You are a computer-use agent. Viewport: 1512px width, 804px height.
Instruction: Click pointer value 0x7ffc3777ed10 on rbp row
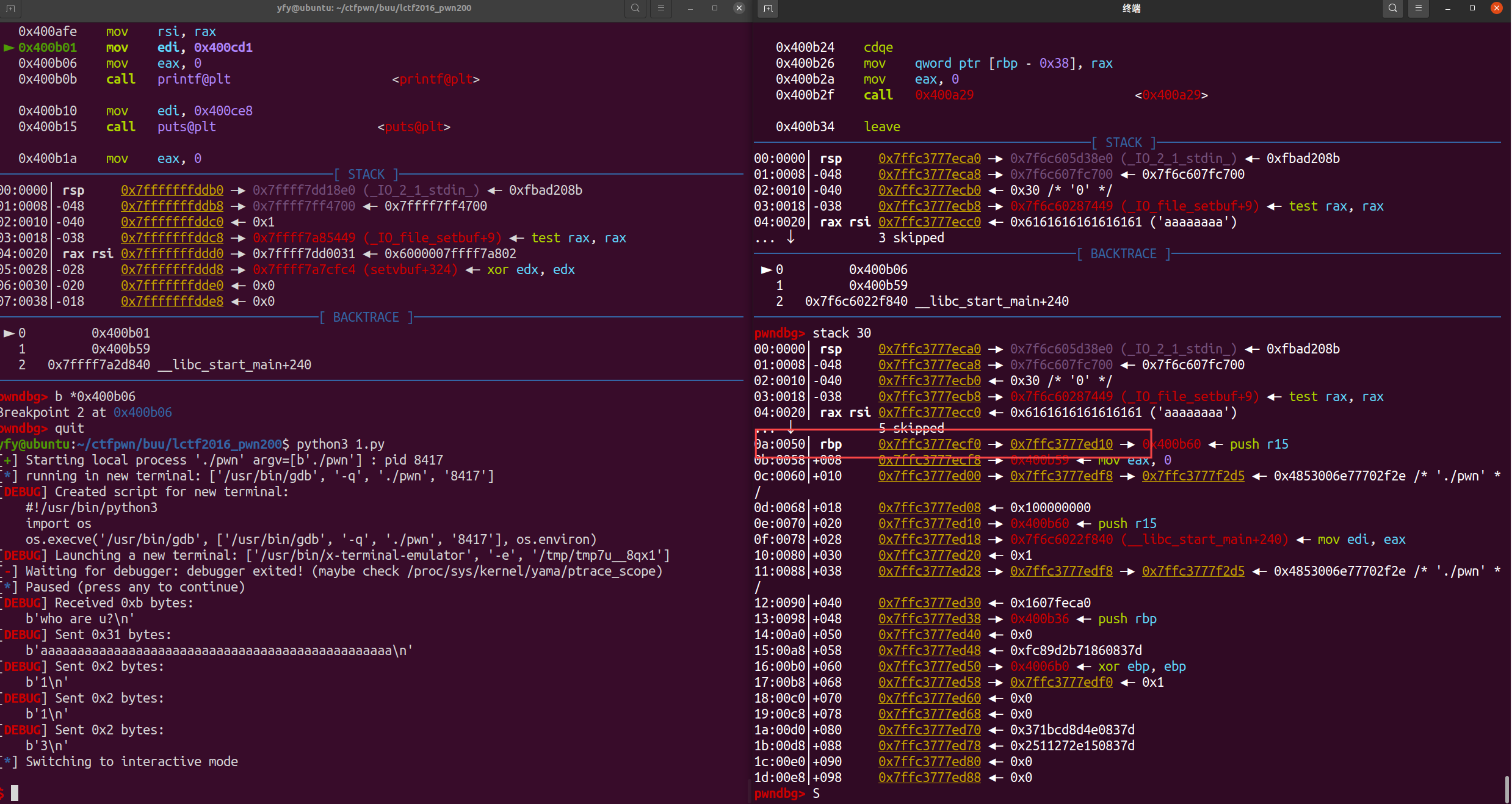coord(1062,444)
